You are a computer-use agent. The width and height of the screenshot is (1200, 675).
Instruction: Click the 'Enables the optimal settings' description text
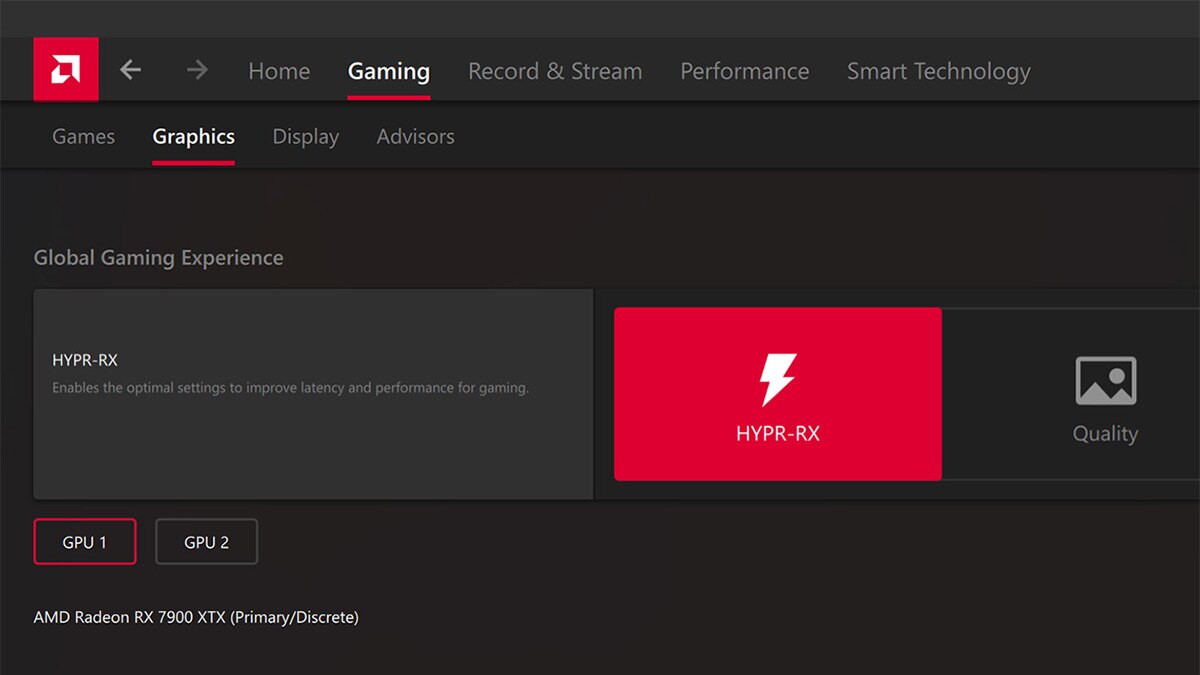290,388
